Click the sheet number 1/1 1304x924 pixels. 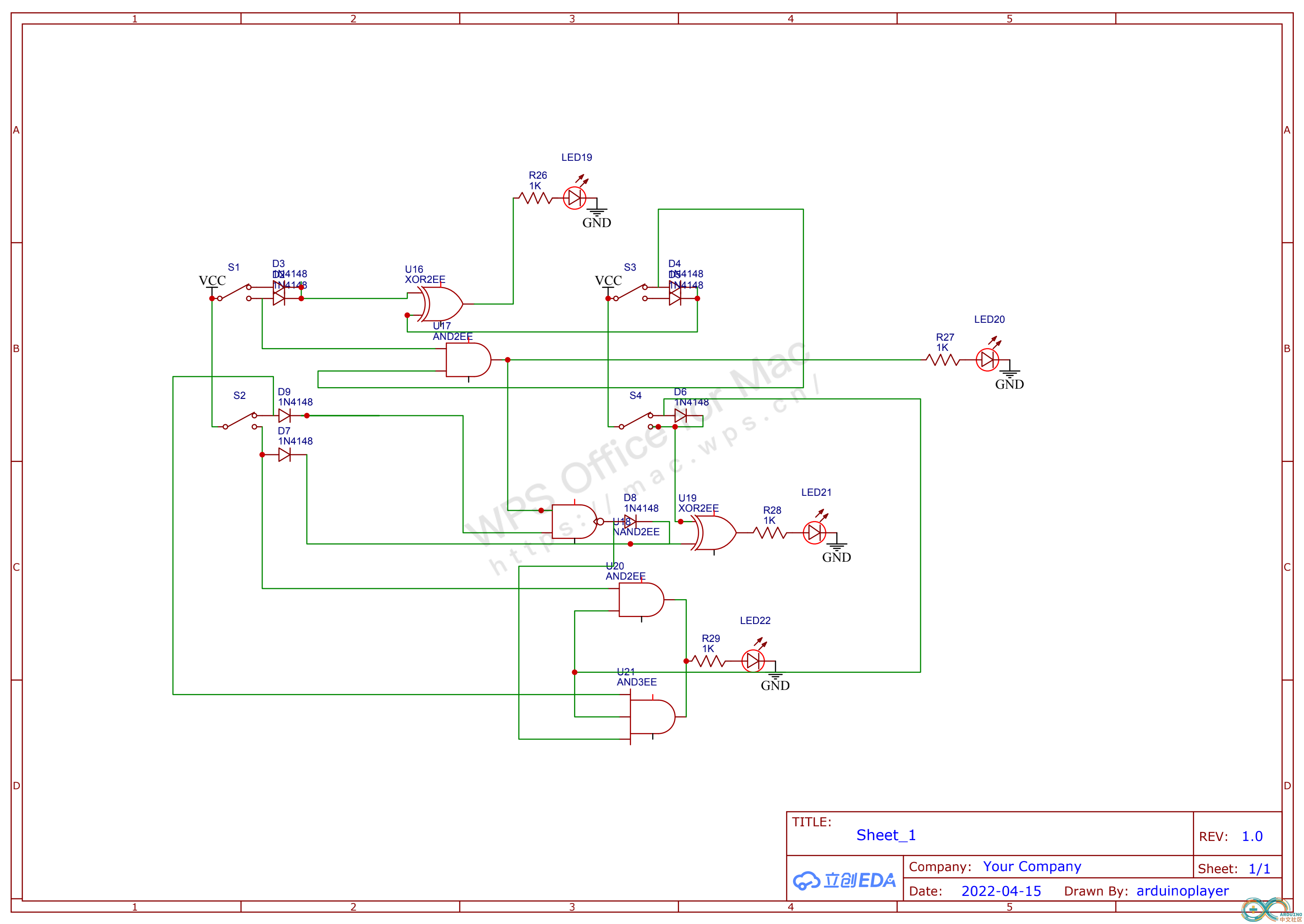(x=1259, y=869)
